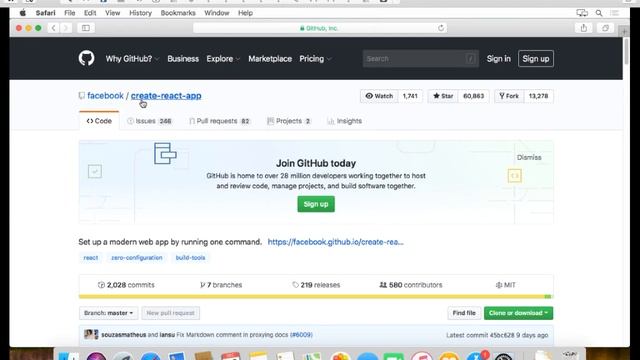
Task: Expand the Explore dropdown
Action: (x=223, y=59)
